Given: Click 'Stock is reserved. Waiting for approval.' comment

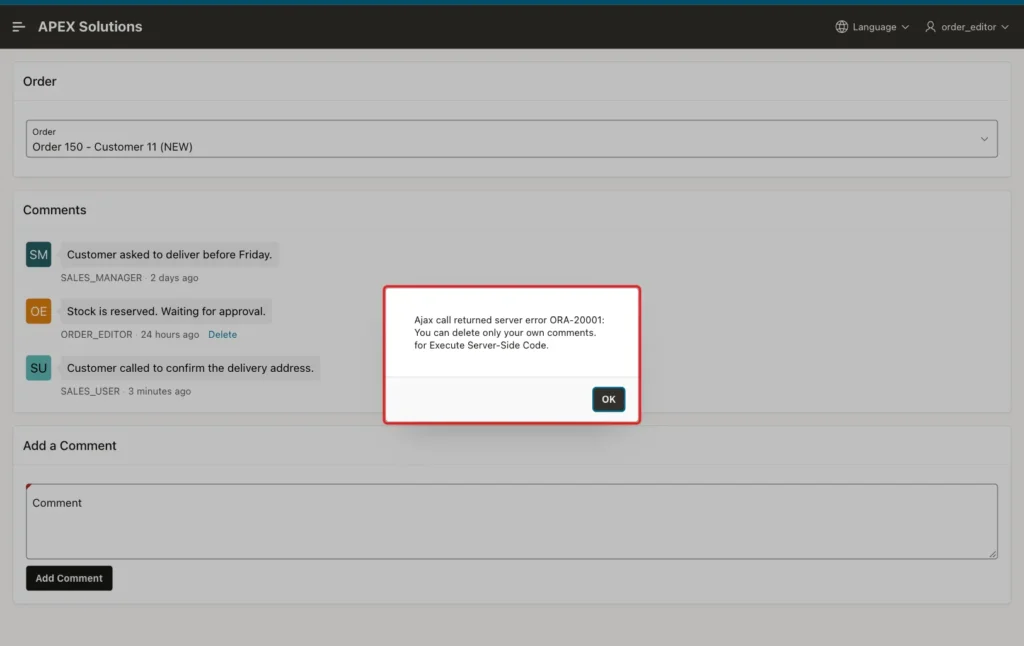Looking at the screenshot, I should (x=166, y=312).
